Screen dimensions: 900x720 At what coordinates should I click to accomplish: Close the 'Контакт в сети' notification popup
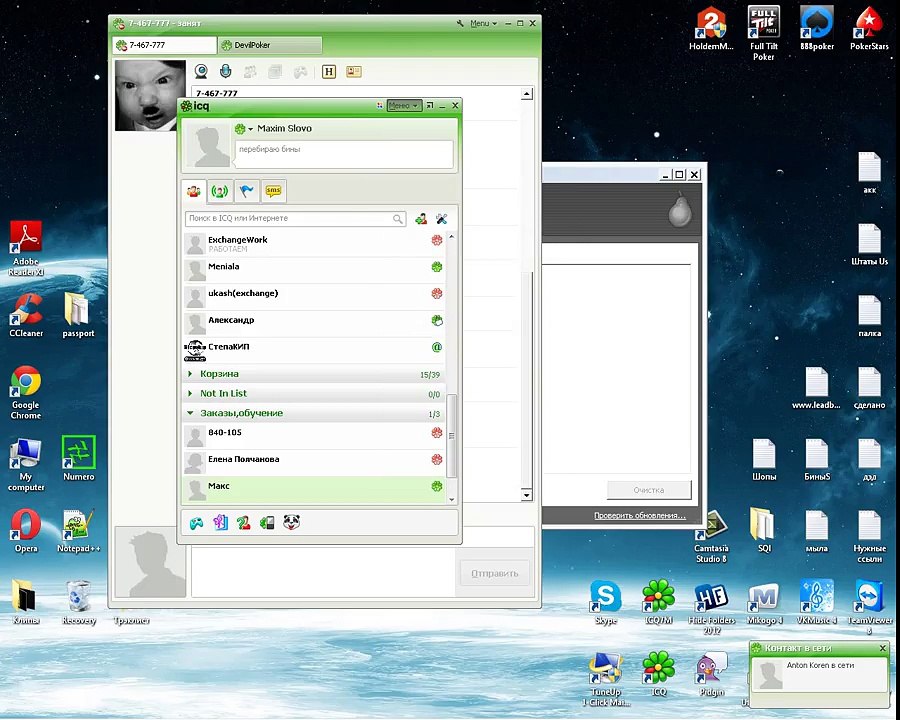(x=883, y=648)
